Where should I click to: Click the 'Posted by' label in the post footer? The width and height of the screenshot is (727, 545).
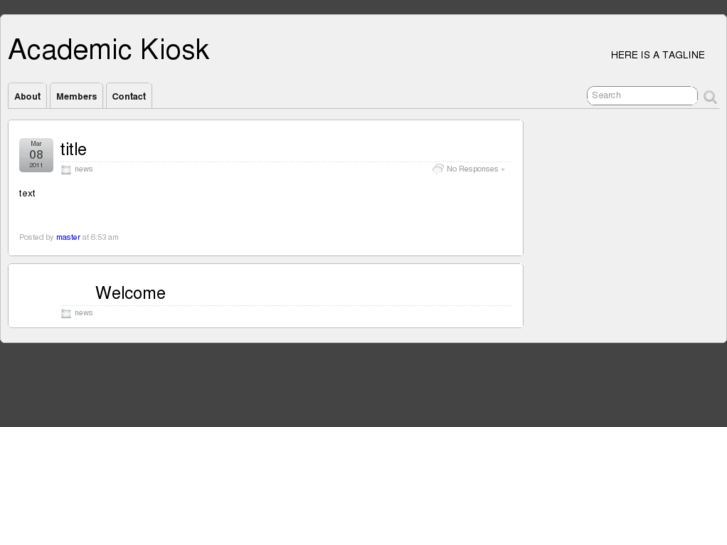point(36,237)
